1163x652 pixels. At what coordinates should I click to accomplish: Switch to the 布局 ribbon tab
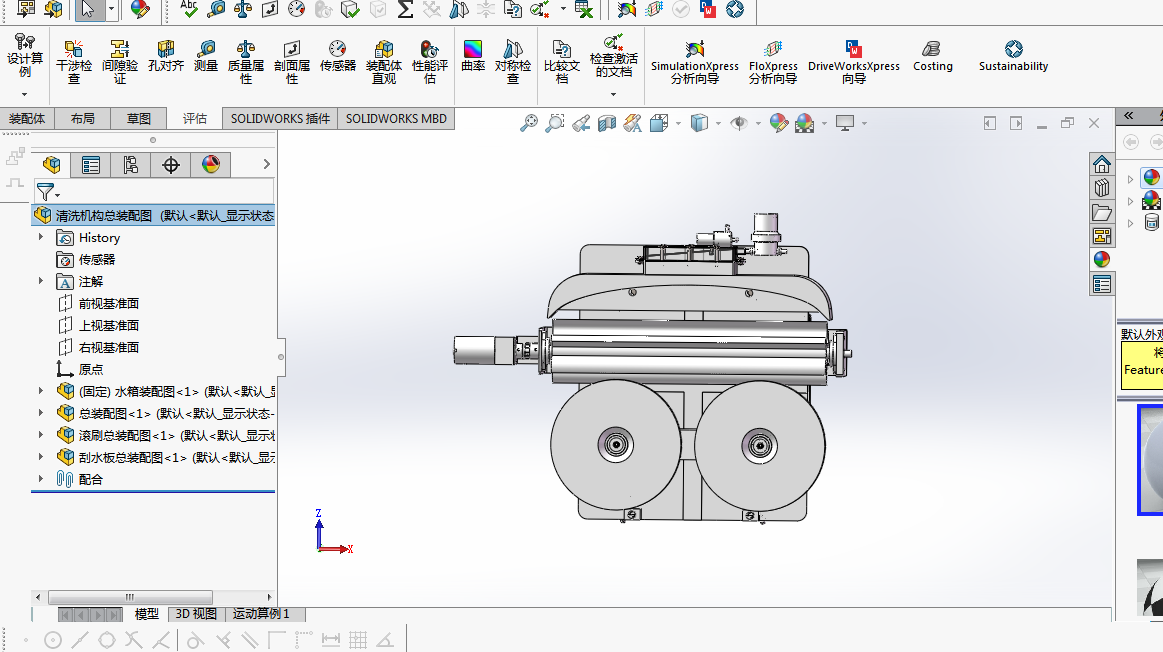[x=82, y=119]
